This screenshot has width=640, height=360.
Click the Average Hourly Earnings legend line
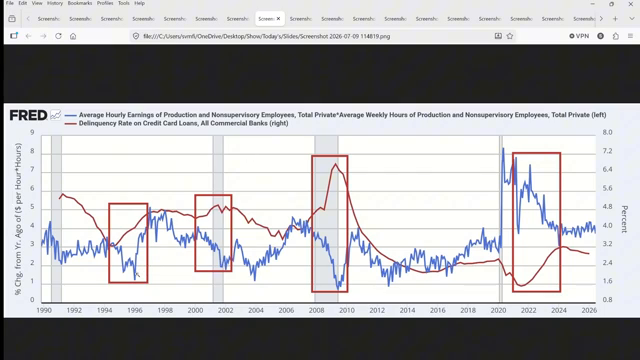coord(342,115)
